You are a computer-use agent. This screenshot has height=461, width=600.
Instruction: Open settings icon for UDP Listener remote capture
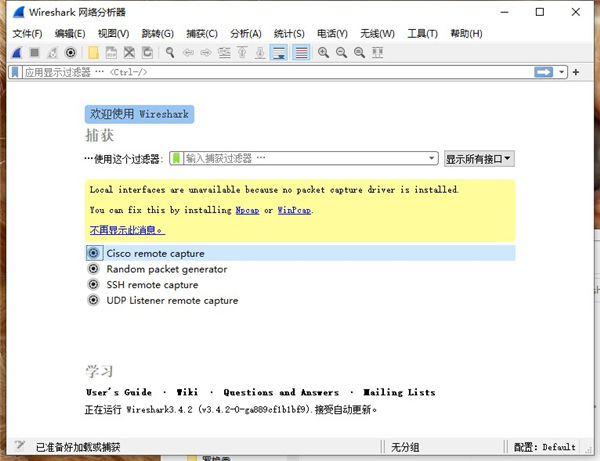pyautogui.click(x=94, y=300)
